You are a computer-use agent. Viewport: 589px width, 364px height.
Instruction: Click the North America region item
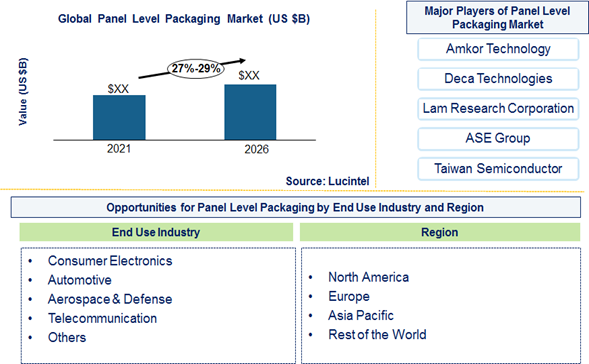click(369, 277)
